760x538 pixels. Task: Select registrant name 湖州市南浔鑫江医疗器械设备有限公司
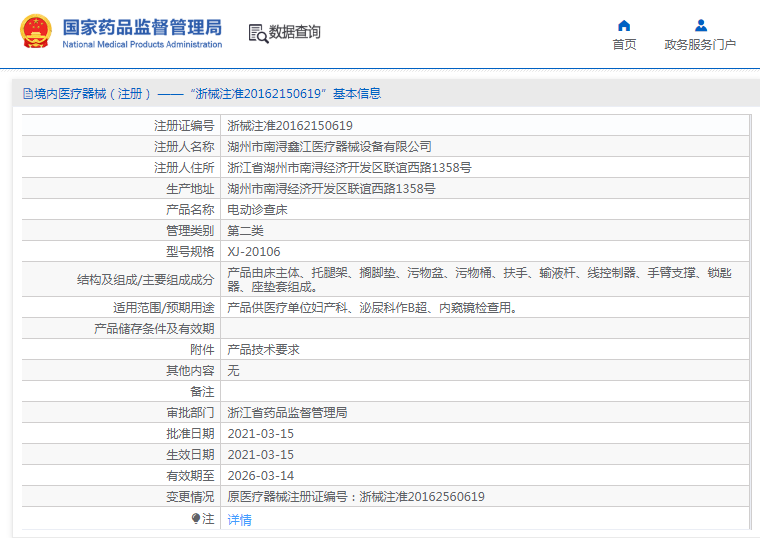tap(329, 146)
